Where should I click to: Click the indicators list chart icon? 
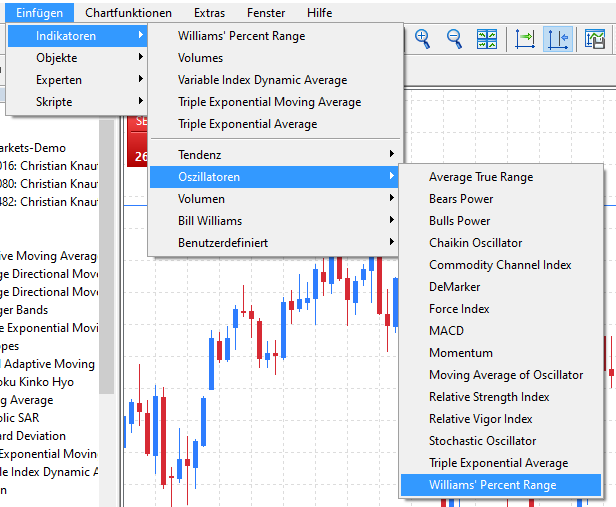595,39
